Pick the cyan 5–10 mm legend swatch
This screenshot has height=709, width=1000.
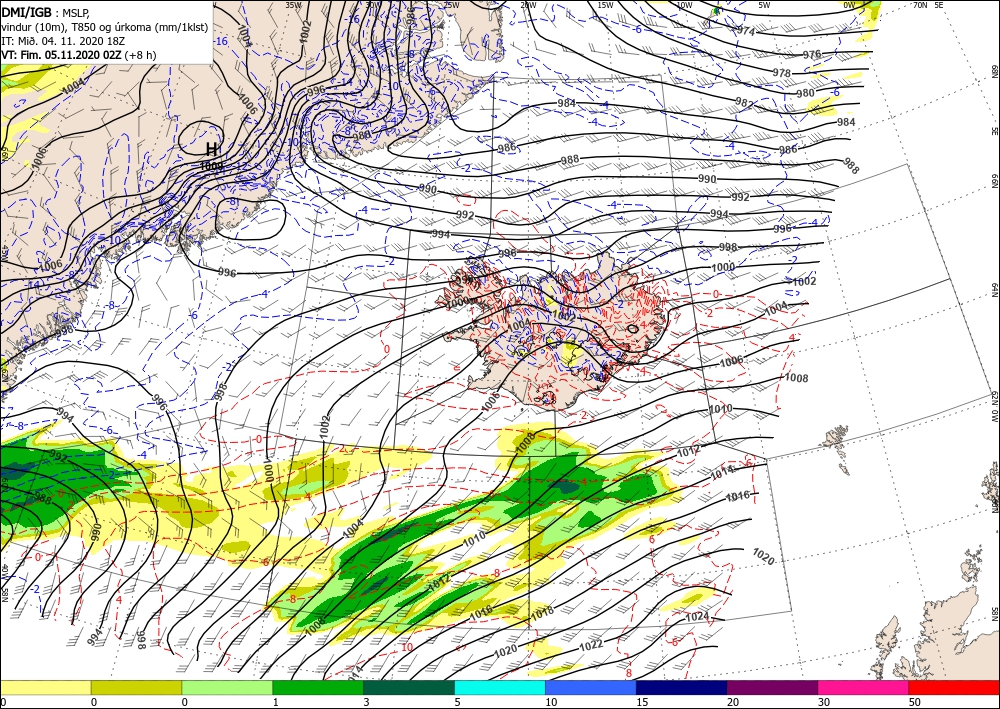tap(500, 688)
